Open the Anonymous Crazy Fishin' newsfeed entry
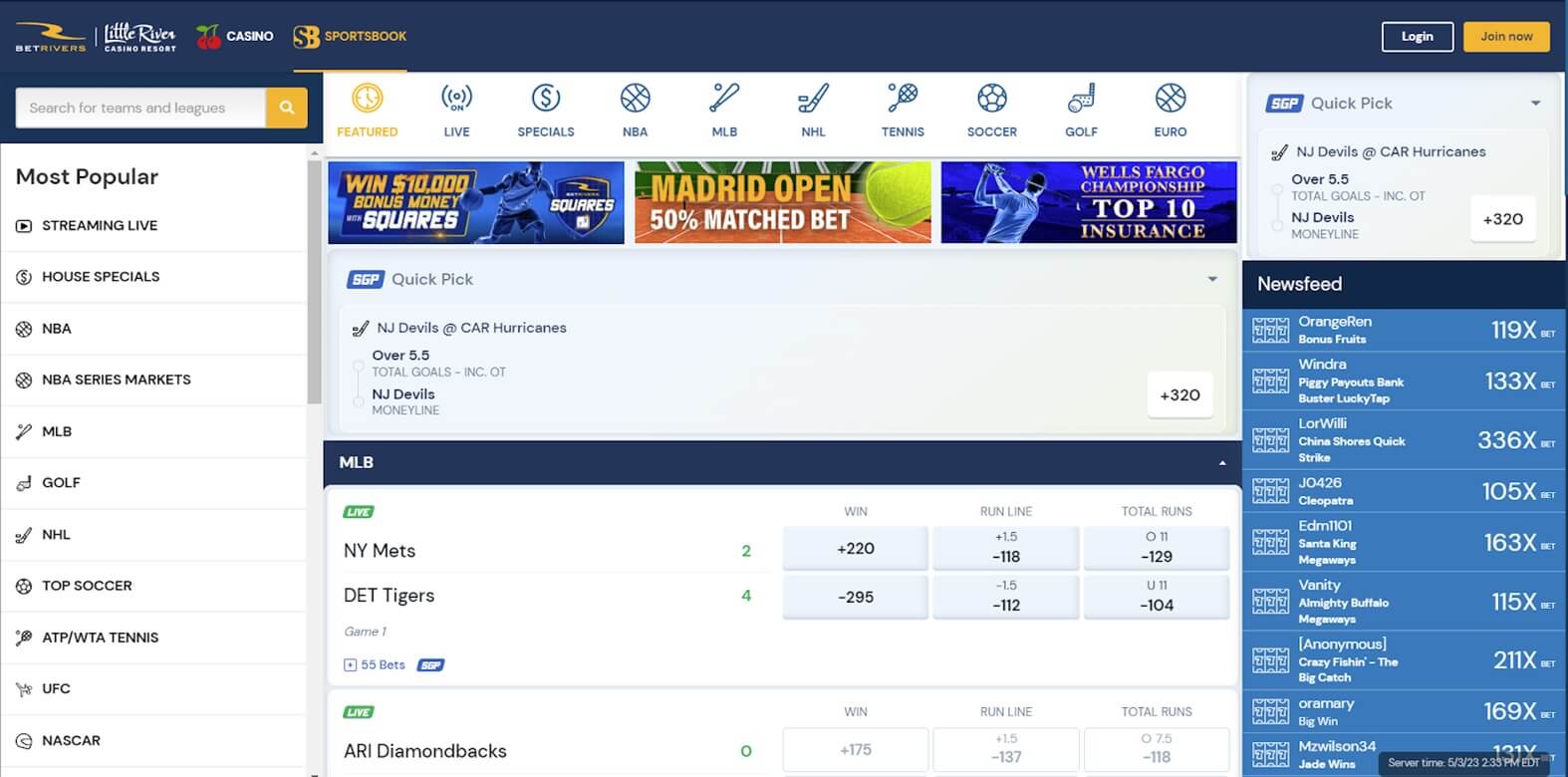Screen dimensions: 1568x777 pyautogui.click(x=1405, y=660)
